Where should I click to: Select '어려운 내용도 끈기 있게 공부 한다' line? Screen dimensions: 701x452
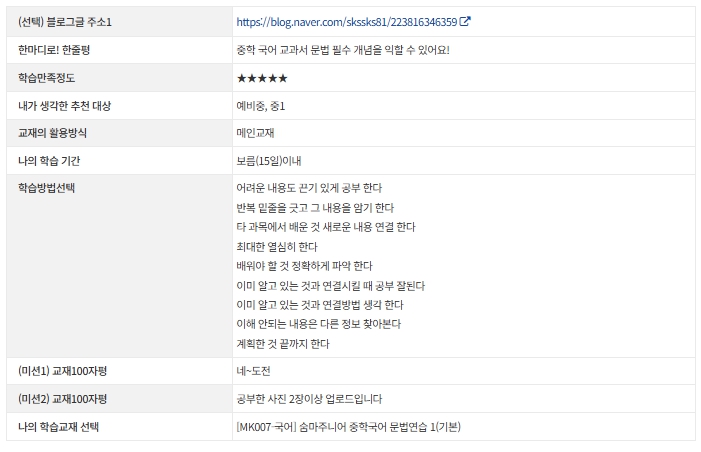(309, 188)
